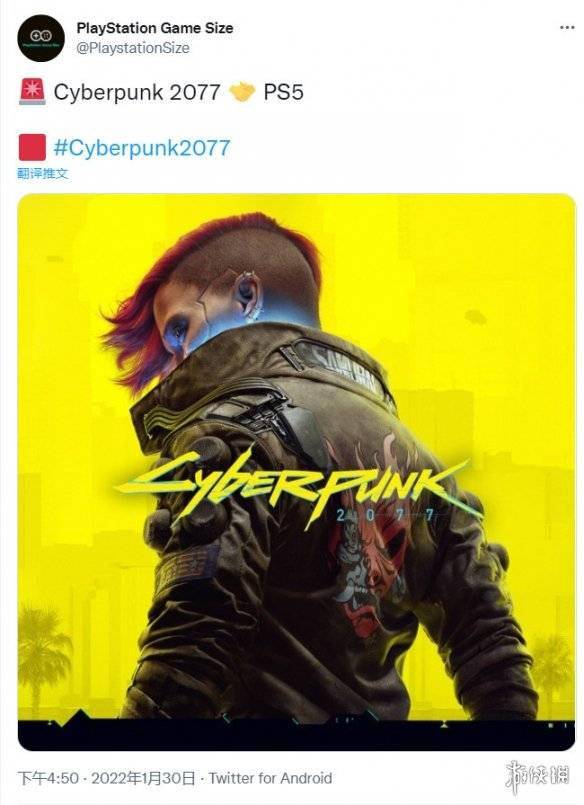
Task: Click the handshake emoji before PS5
Action: (x=242, y=92)
